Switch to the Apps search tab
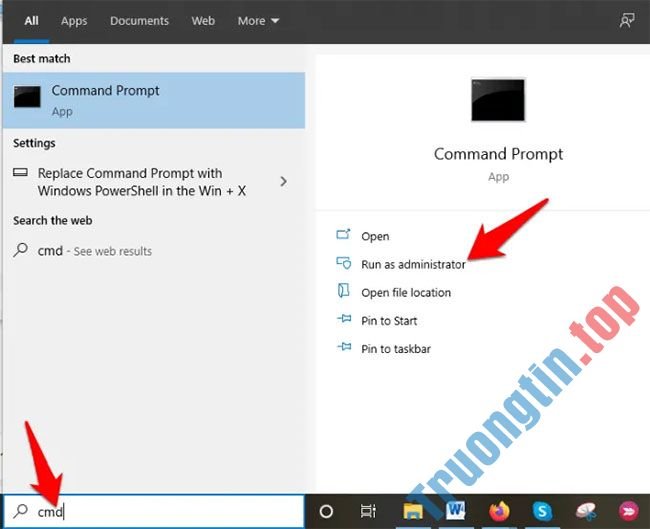Viewport: 650px width, 529px height. pyautogui.click(x=74, y=21)
